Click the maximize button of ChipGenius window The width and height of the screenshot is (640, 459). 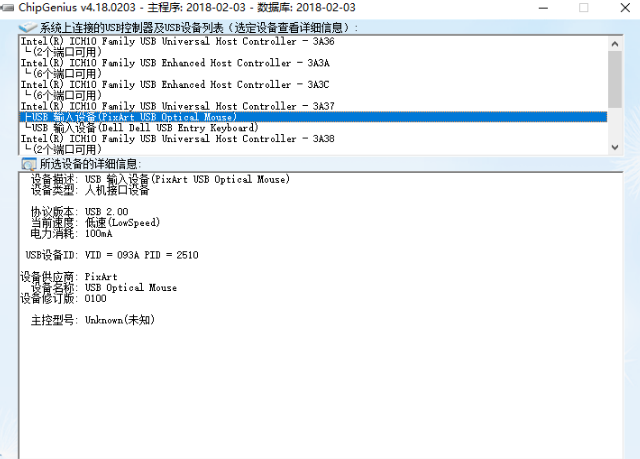[x=584, y=8]
